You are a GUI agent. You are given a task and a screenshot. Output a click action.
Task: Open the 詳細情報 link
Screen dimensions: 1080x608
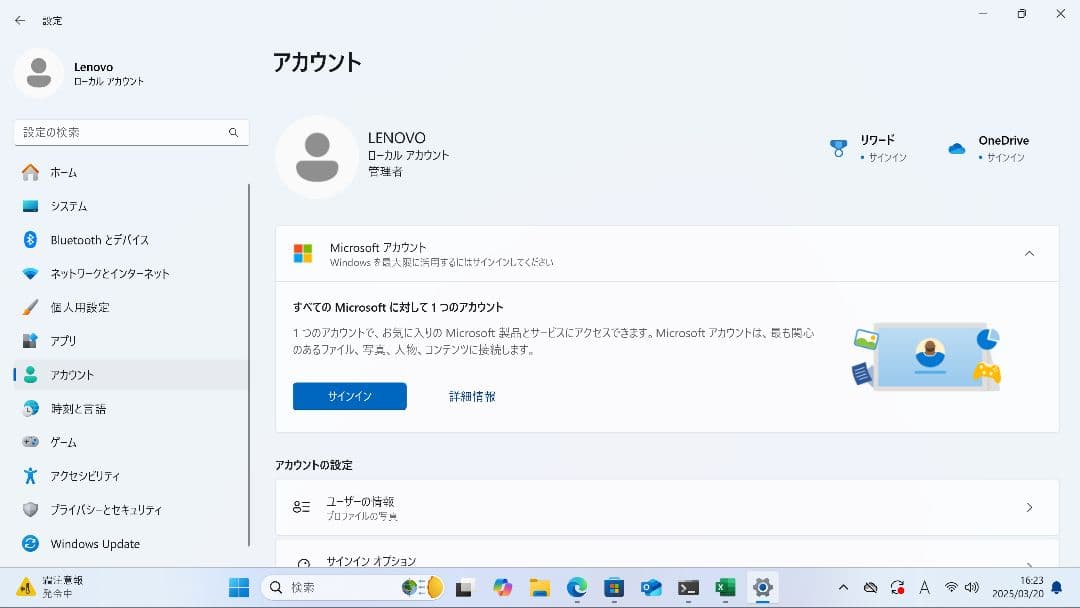pos(471,396)
